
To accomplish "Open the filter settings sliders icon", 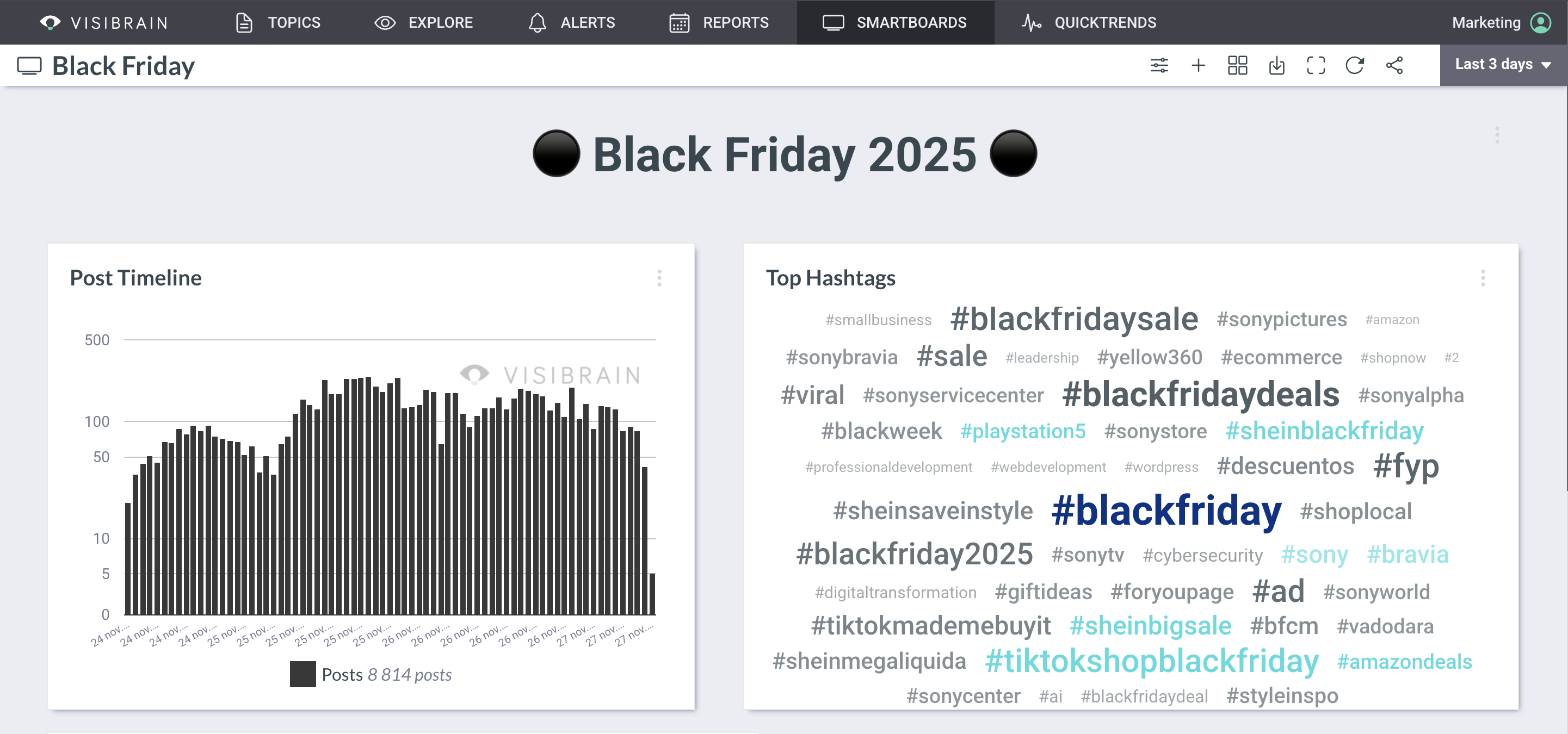I will point(1159,65).
